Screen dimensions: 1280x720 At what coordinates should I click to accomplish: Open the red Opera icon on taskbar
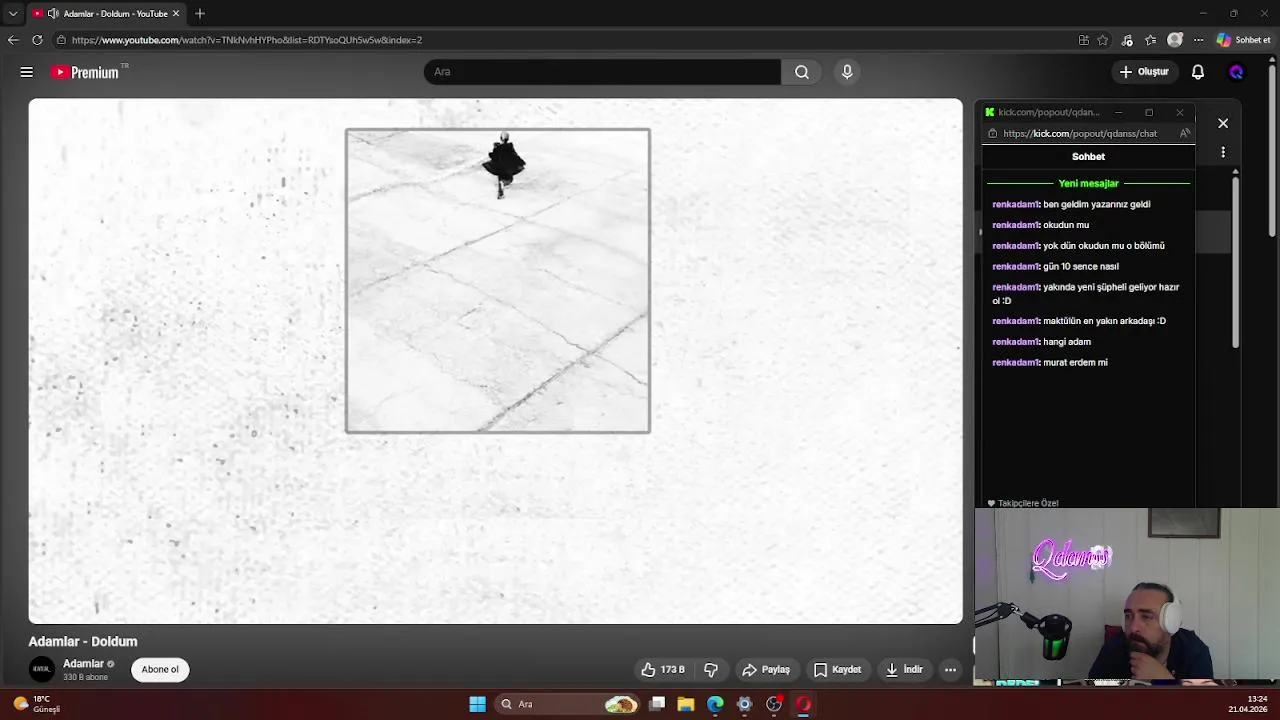point(803,704)
